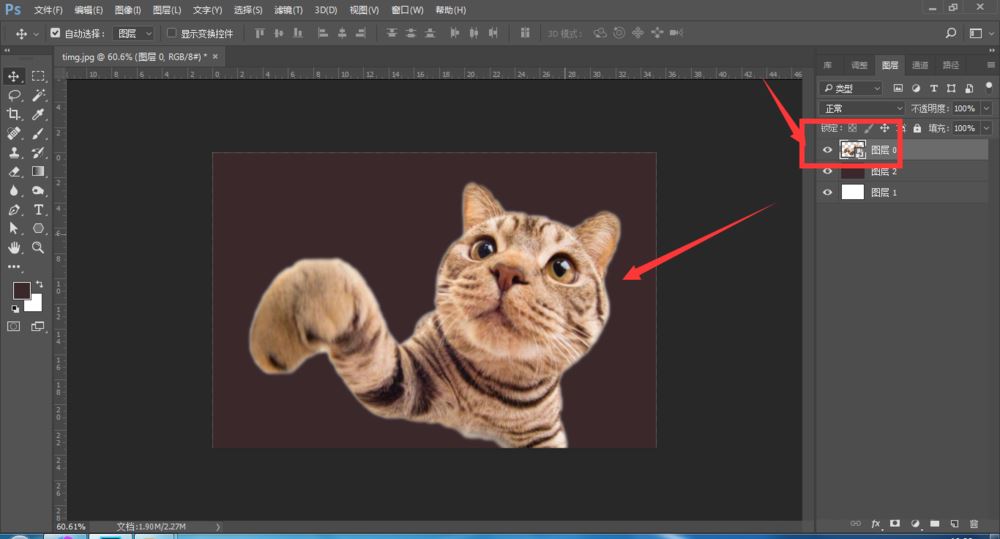Select the Magic Wand tool

[38, 95]
